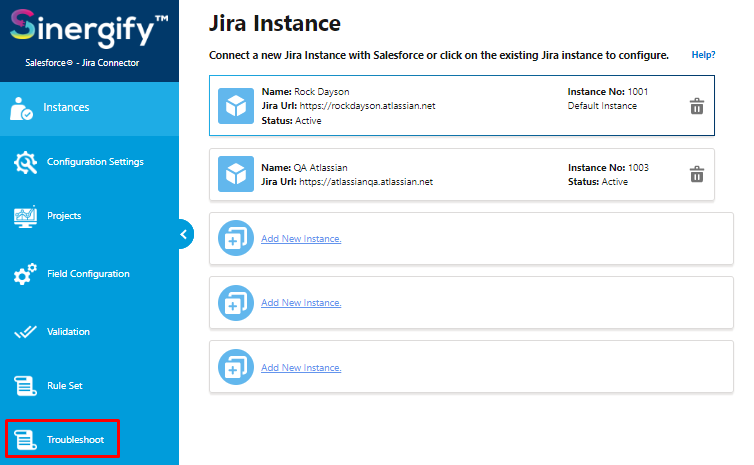
Task: Select the Rock Dayson name text
Action: point(322,92)
